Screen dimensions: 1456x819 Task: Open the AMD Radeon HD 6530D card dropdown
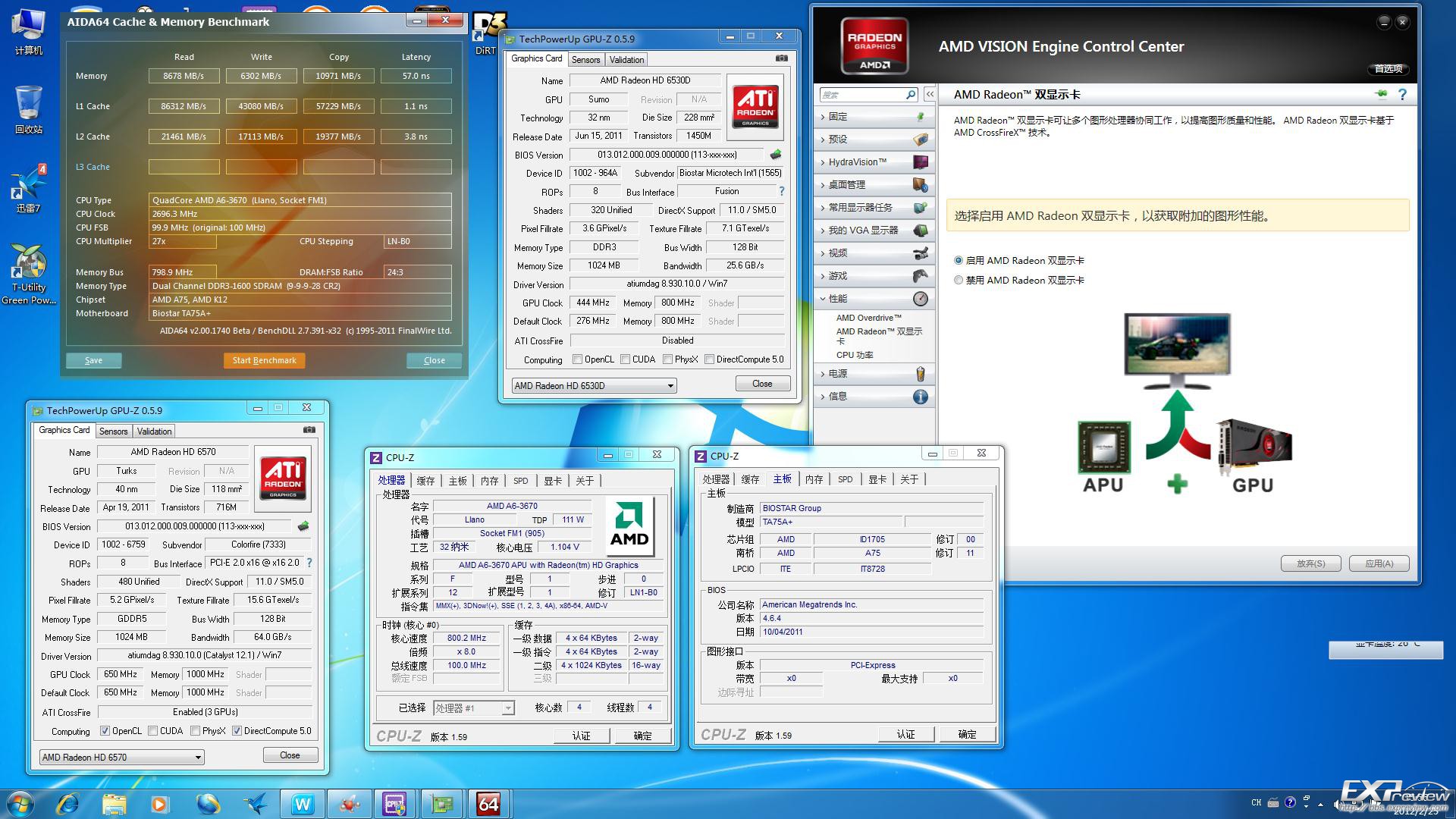click(x=594, y=385)
